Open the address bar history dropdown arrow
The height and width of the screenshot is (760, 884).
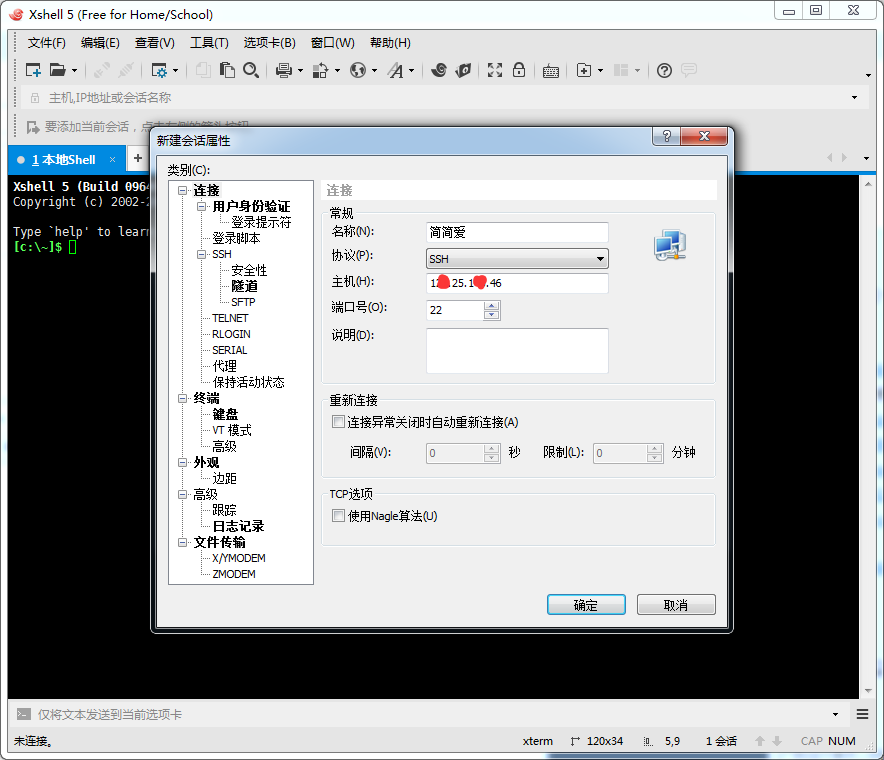point(855,98)
